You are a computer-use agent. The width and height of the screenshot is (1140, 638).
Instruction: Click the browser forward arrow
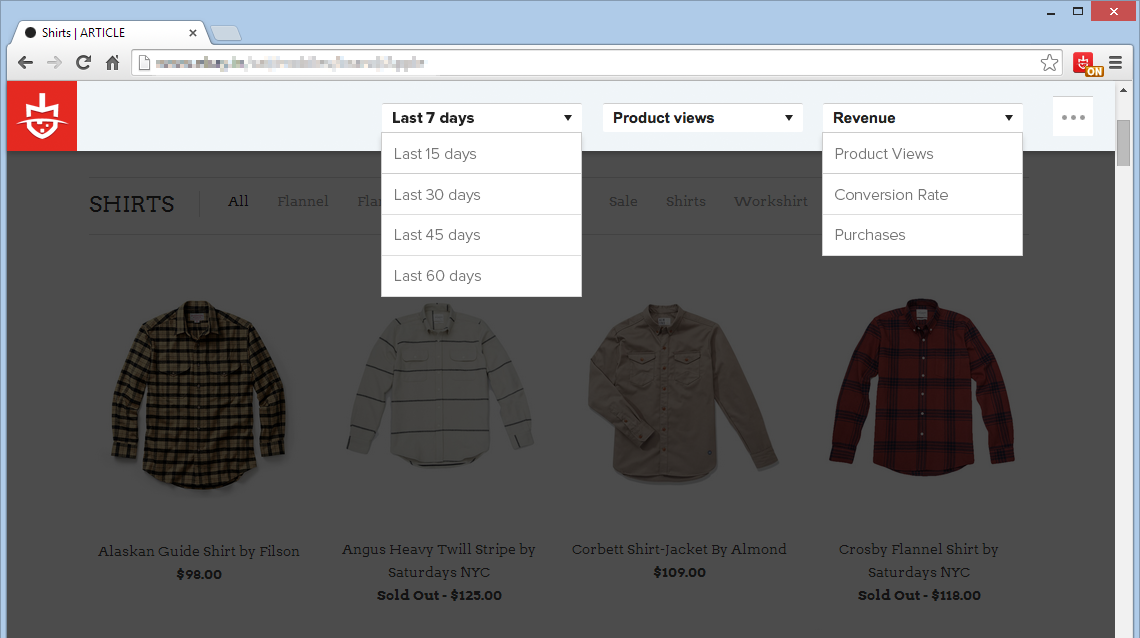(x=55, y=62)
